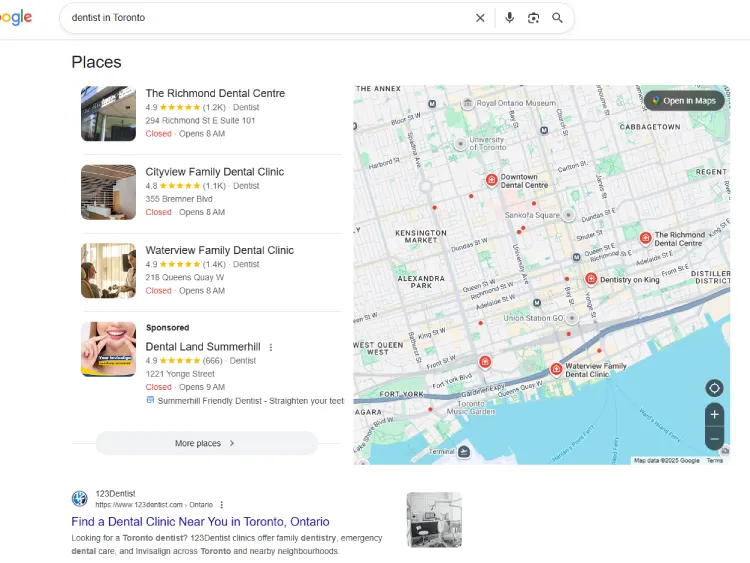Click the airport Terminal icon on map

[463, 452]
